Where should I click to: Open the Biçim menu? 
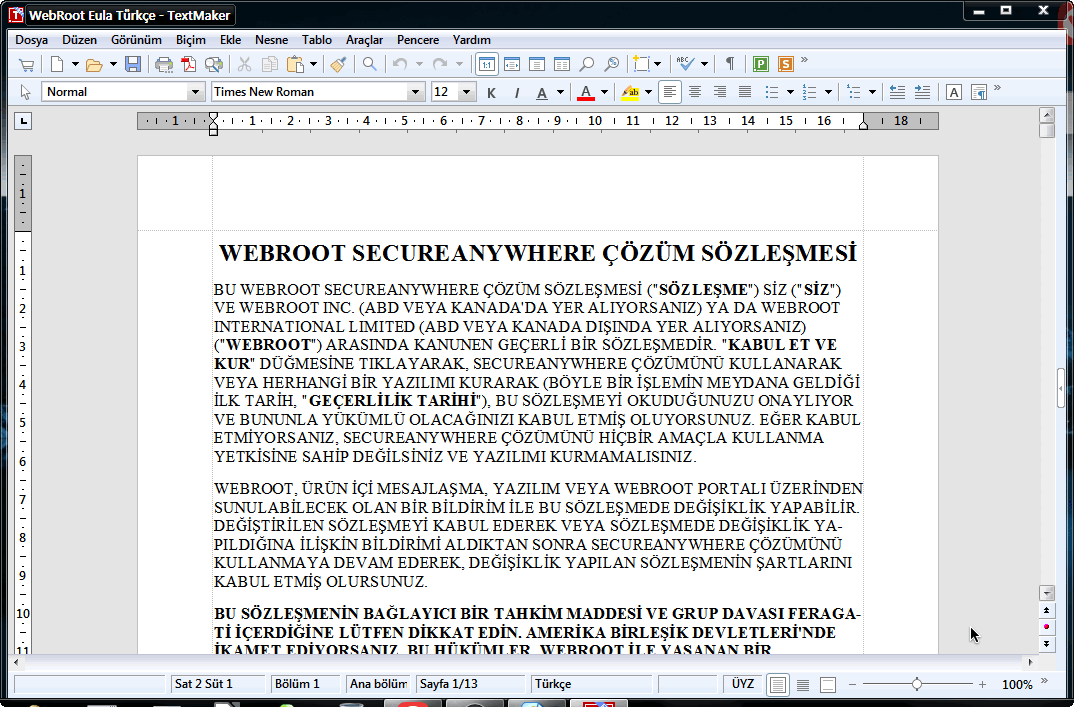coord(190,40)
